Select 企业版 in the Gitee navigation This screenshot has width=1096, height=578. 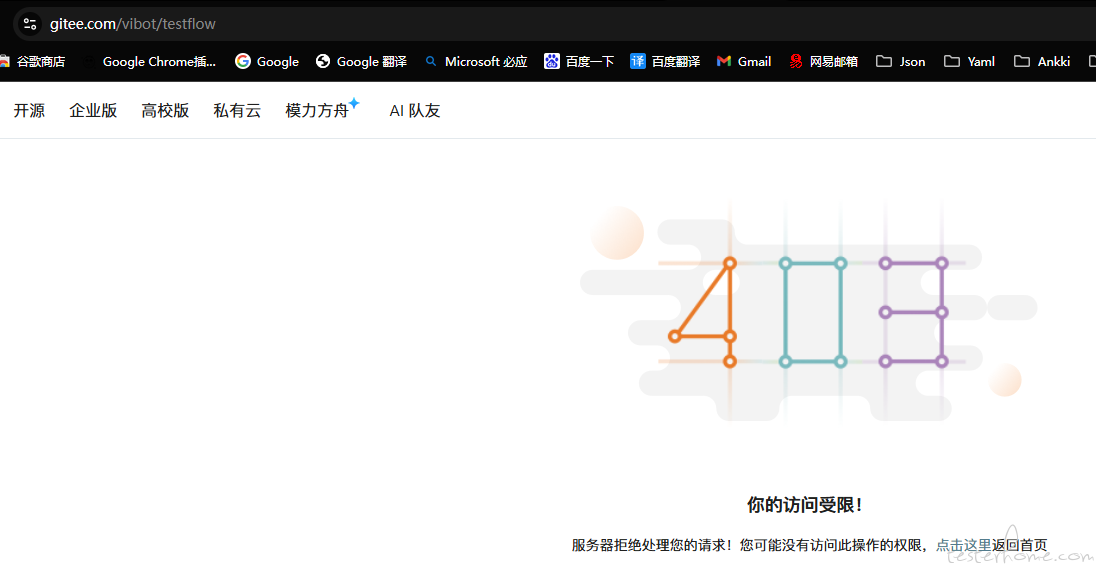(93, 111)
